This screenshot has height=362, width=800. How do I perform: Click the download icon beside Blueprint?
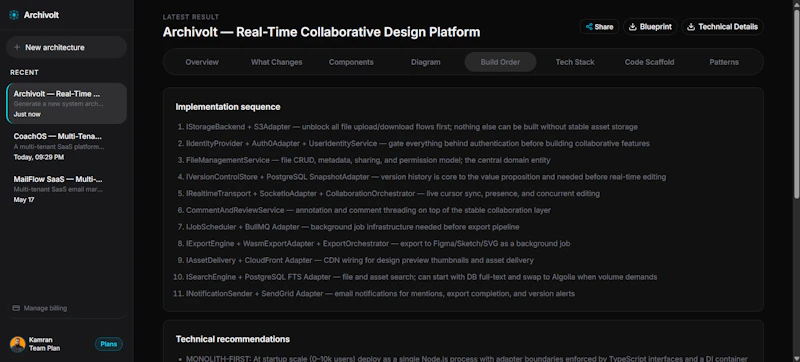633,27
